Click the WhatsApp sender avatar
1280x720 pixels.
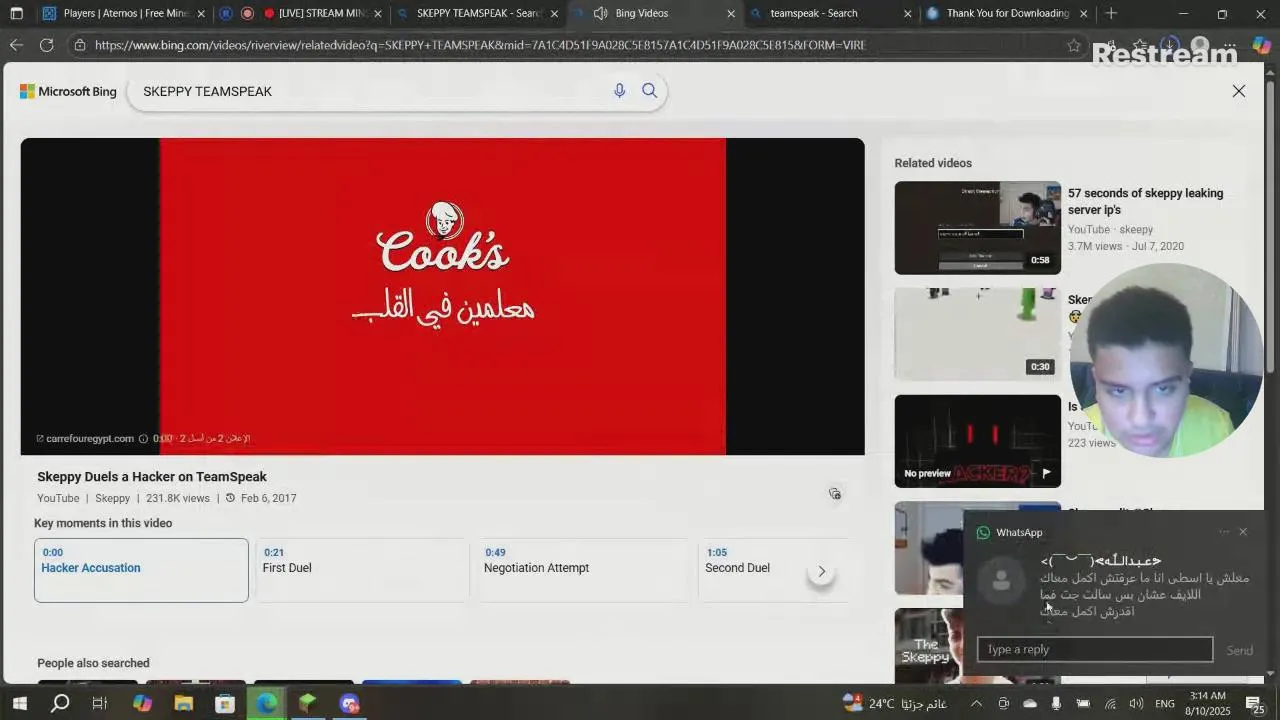coord(1001,582)
